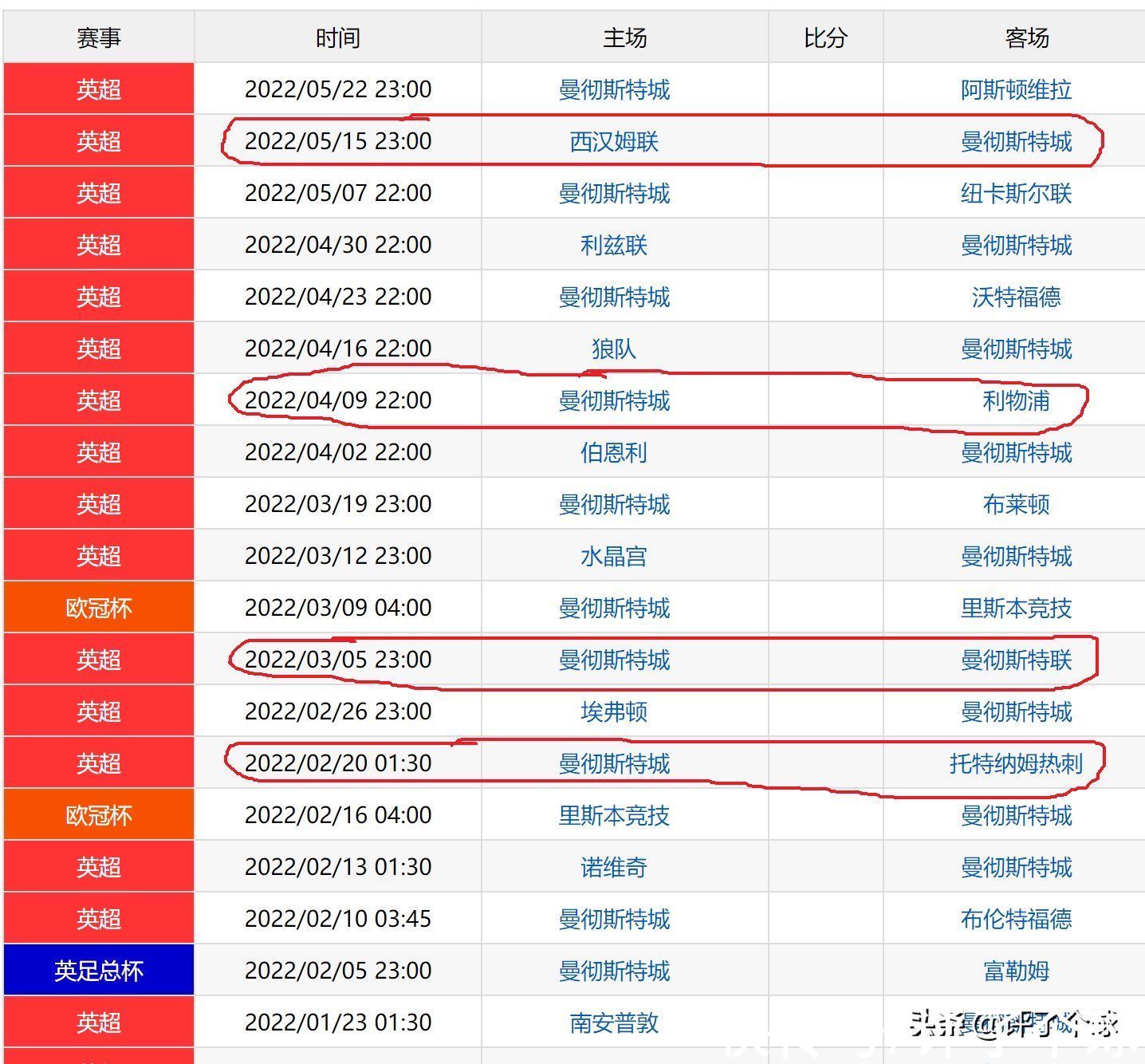Open the 布莱顿 away team link
The height and width of the screenshot is (1064, 1145).
pos(1016,504)
